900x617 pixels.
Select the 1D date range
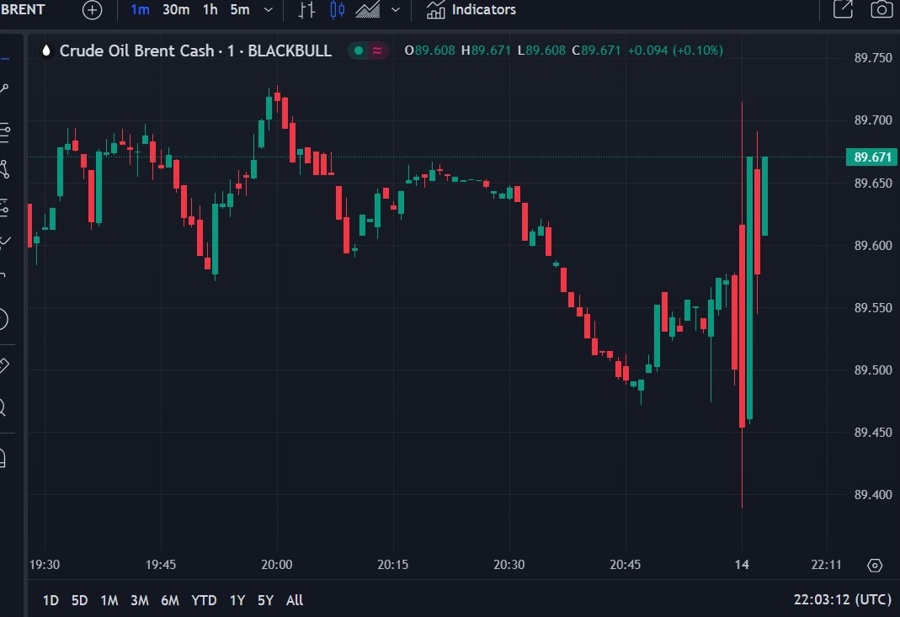coord(51,600)
